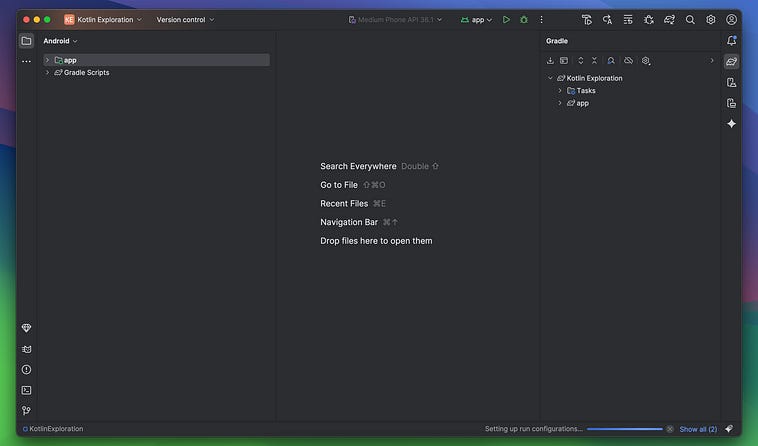This screenshot has width=758, height=446.
Task: Click 'Setting up run configurations...' status text
Action: 534,429
